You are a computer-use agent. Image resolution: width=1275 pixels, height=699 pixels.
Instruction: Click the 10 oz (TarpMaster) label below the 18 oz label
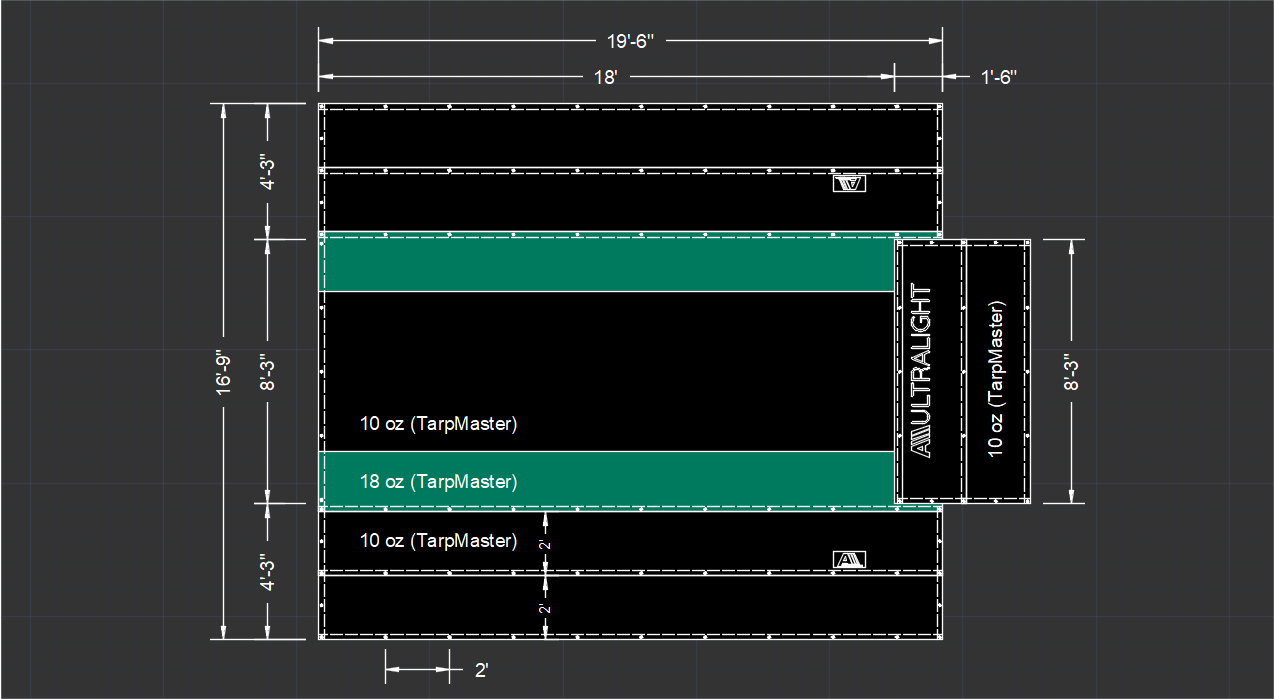438,540
